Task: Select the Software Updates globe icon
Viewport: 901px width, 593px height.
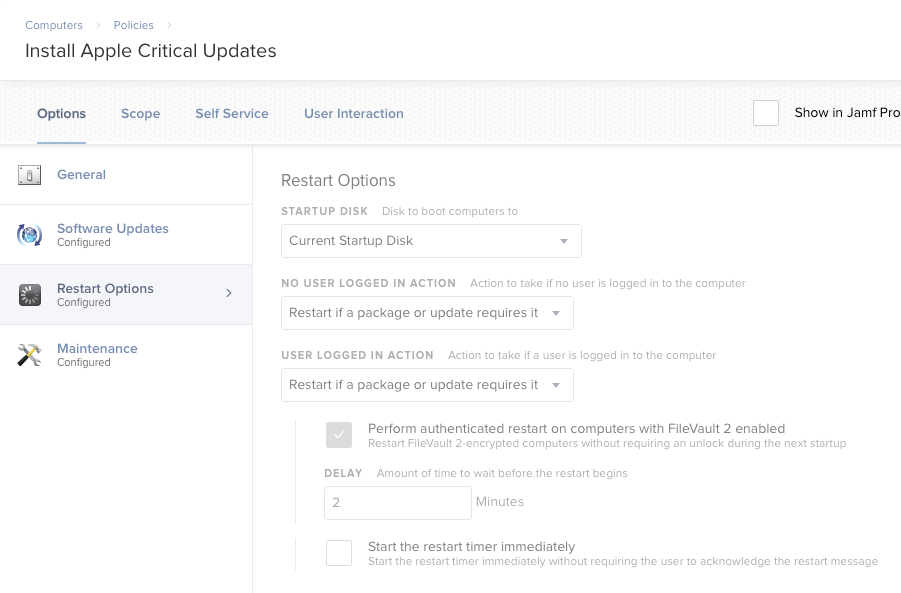Action: pos(29,235)
